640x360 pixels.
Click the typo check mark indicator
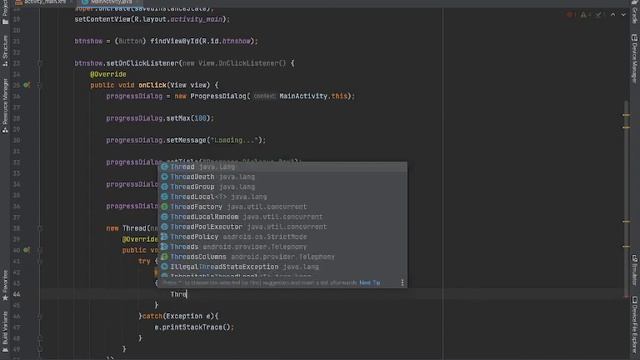tap(599, 15)
